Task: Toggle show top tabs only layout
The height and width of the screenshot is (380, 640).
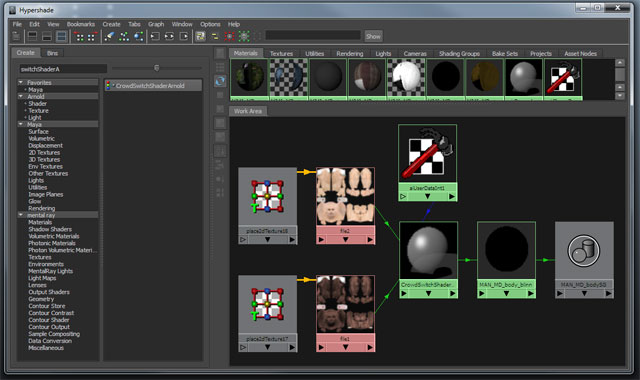Action: point(32,36)
